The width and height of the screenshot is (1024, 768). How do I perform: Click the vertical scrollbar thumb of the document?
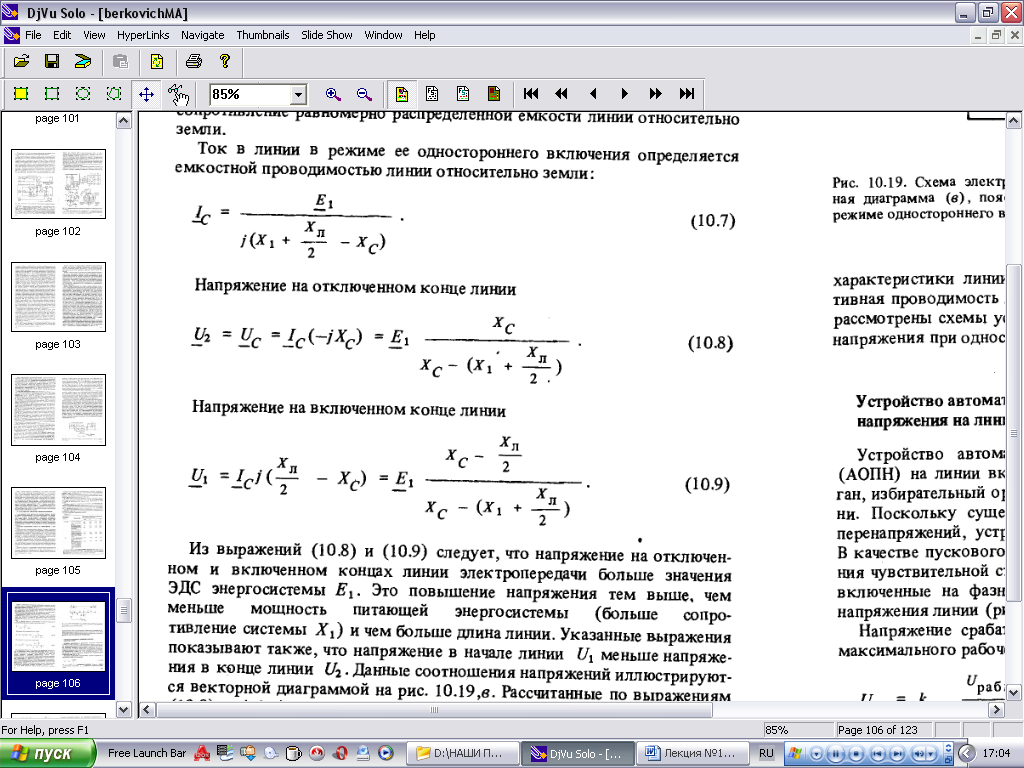[1013, 432]
